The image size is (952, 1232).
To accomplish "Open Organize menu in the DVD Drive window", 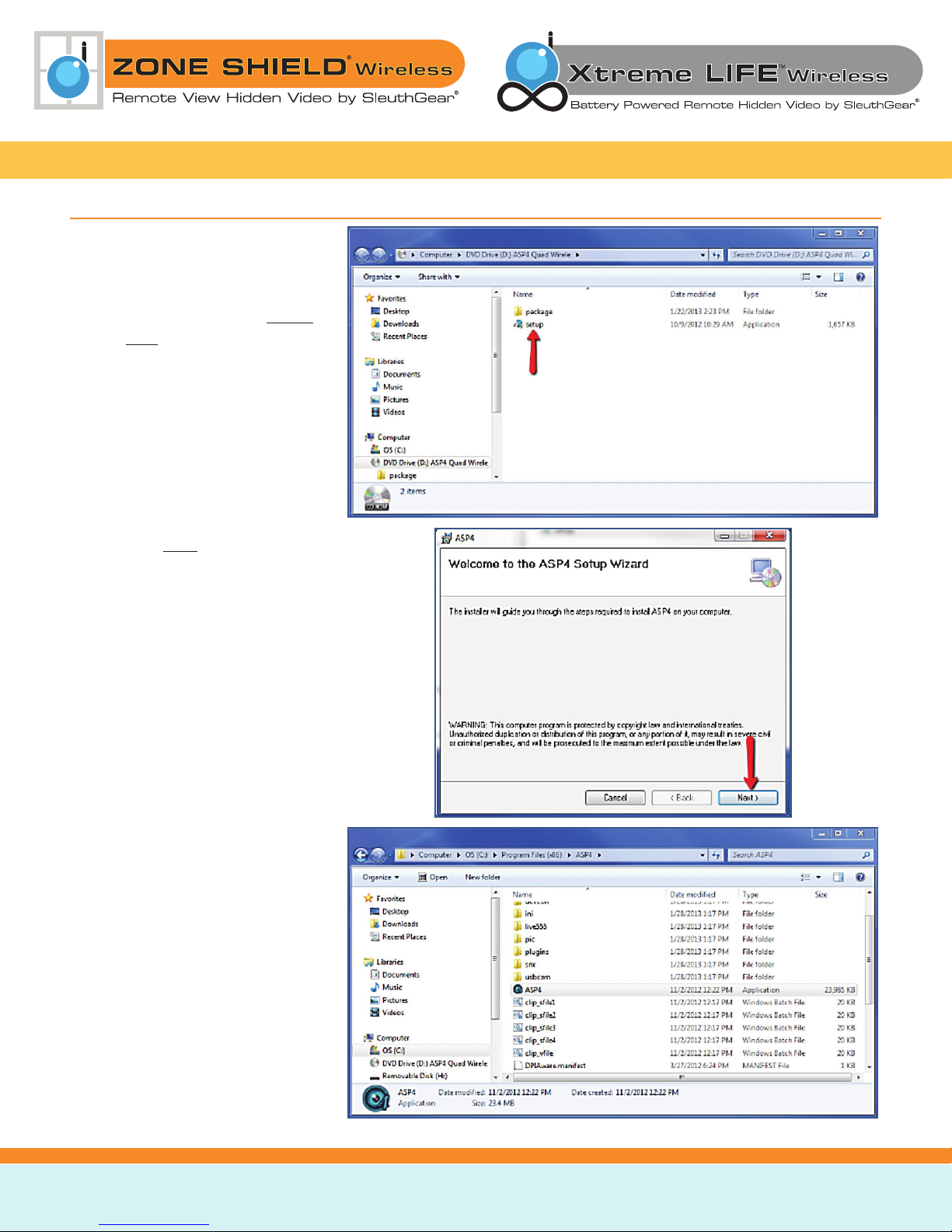I will pos(382,277).
